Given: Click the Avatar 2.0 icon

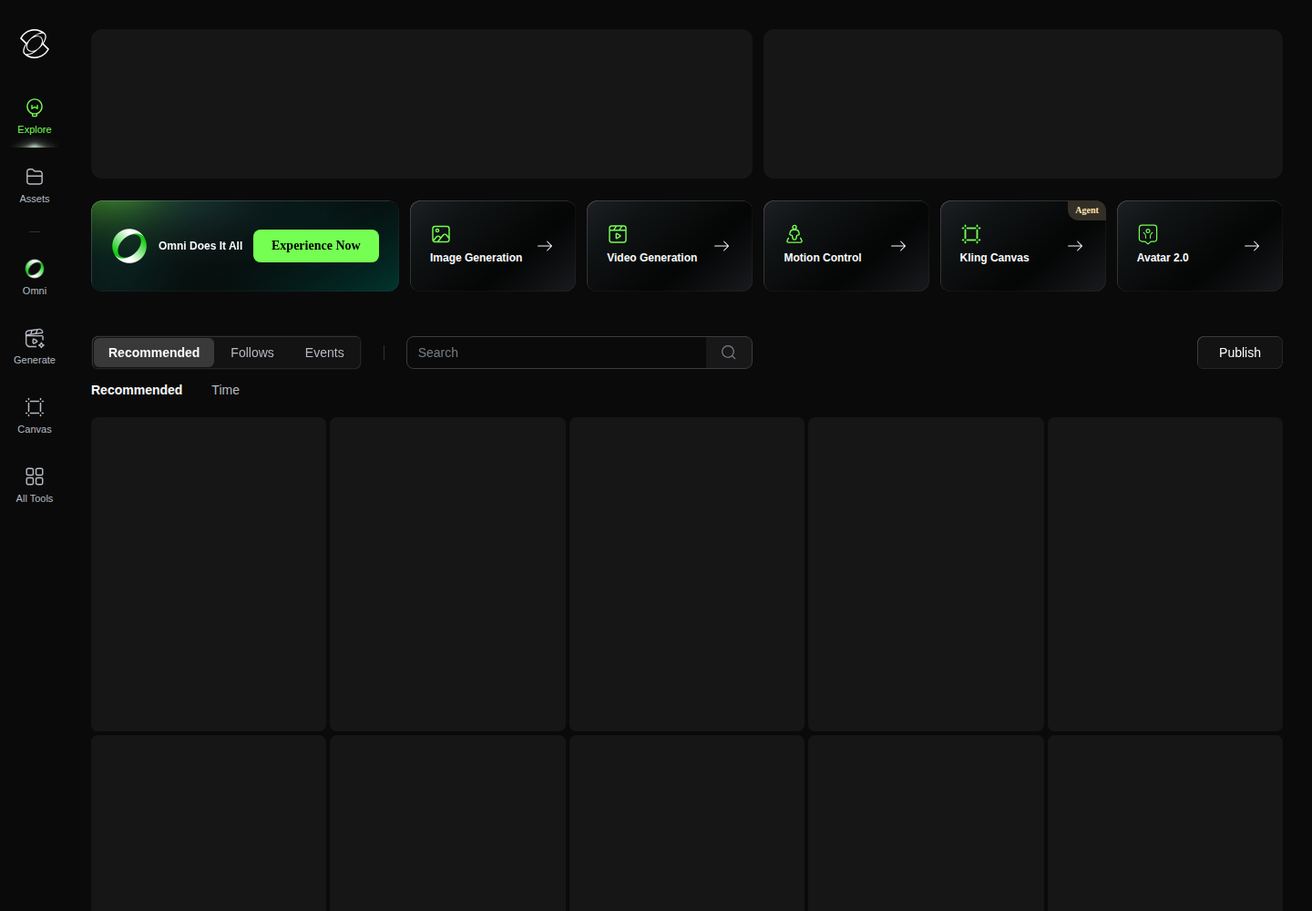Looking at the screenshot, I should tap(1148, 234).
